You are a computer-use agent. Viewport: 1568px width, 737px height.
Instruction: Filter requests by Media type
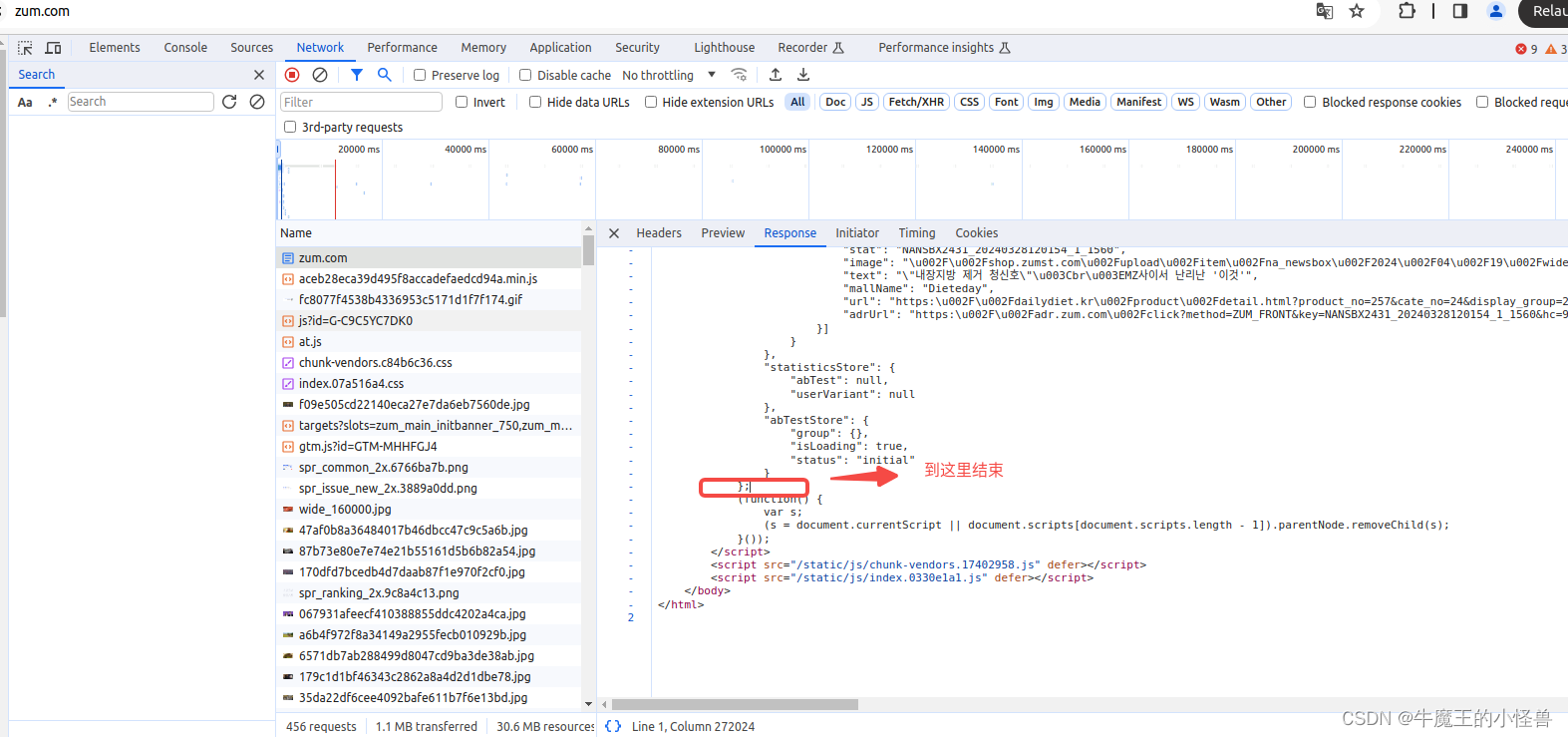tap(1085, 102)
